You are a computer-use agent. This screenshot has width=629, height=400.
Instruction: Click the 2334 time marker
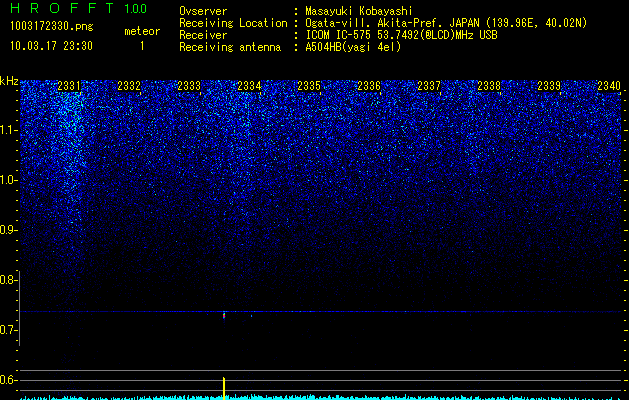coord(249,86)
